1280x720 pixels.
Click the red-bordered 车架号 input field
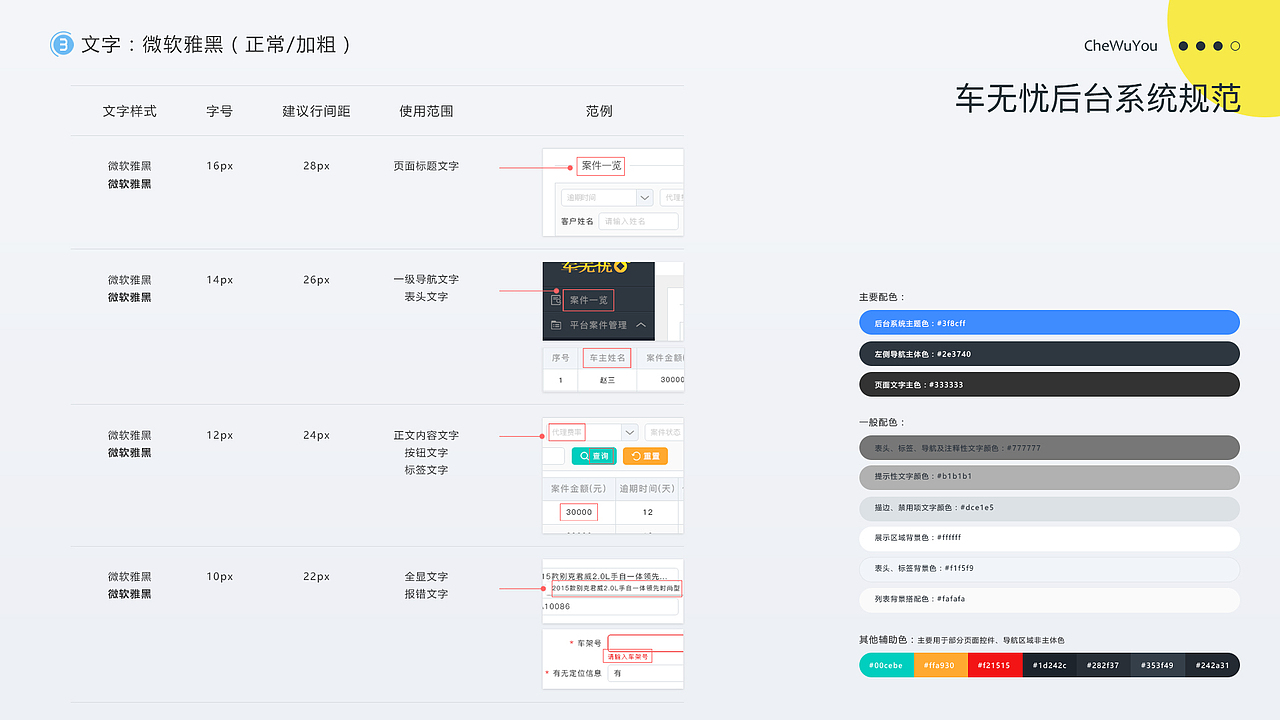click(646, 643)
